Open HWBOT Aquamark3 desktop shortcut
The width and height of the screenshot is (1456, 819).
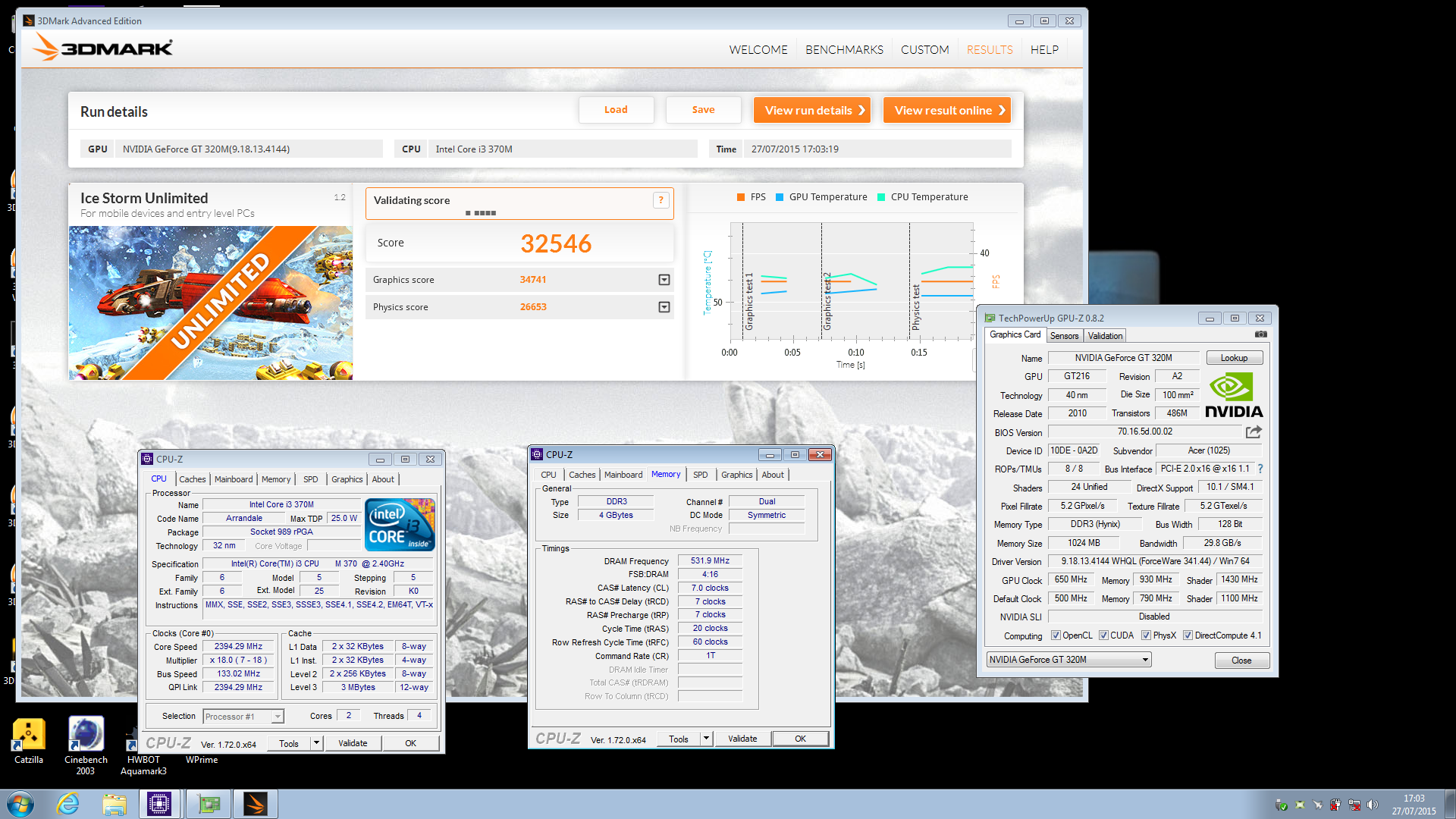pos(143,751)
